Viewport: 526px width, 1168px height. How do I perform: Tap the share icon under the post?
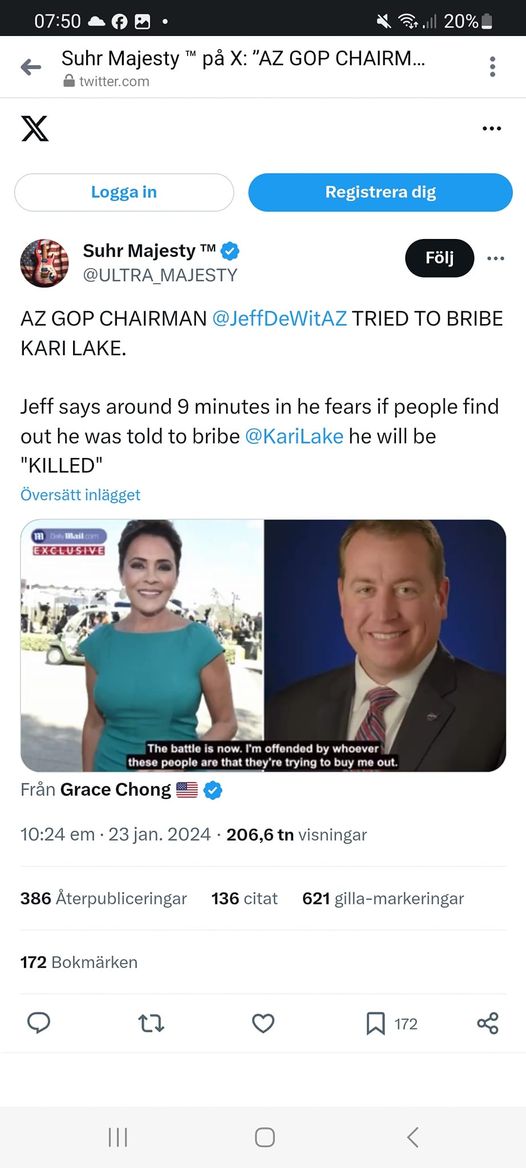click(487, 1023)
